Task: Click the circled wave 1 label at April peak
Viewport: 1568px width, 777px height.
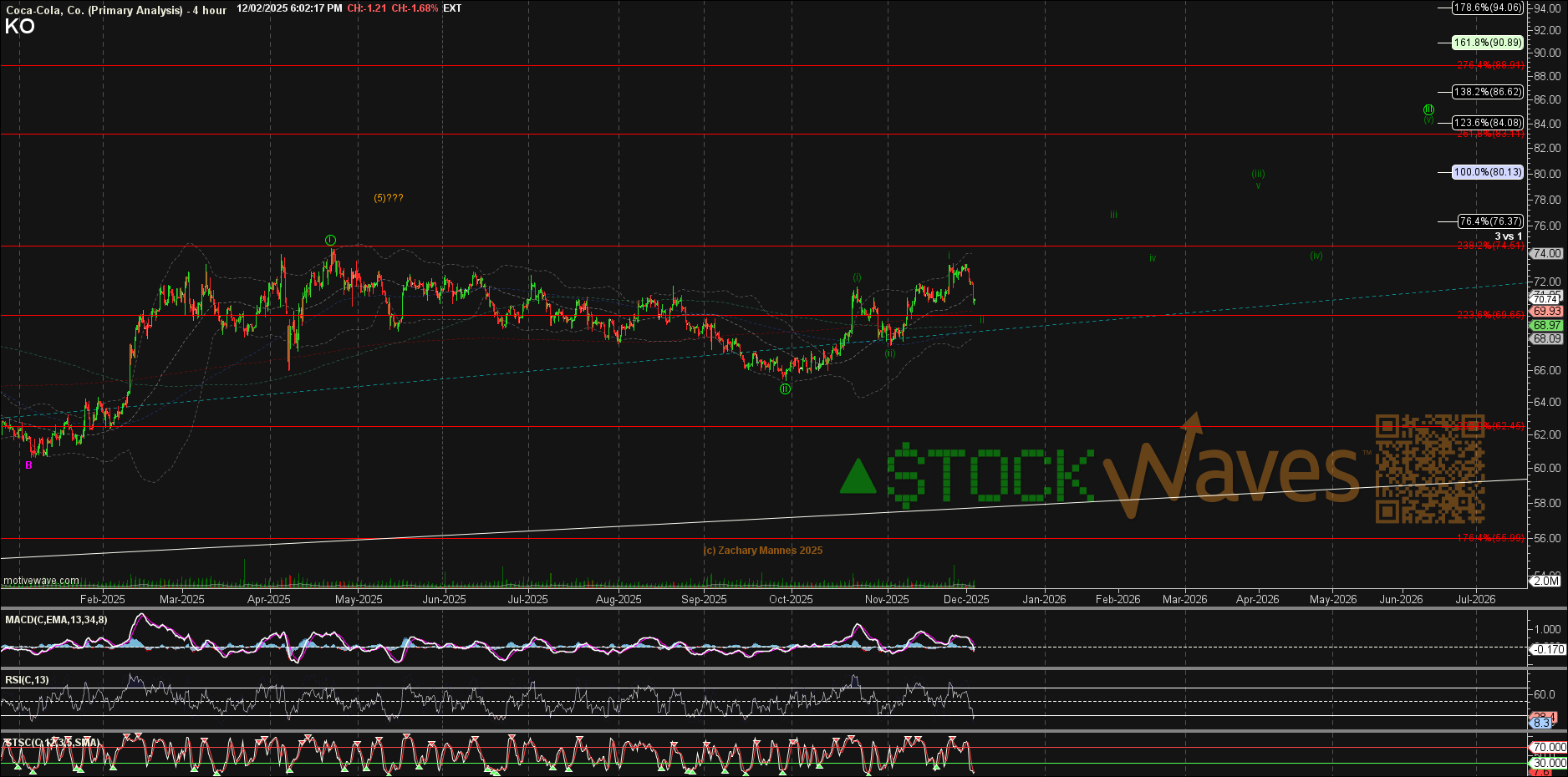Action: (331, 241)
